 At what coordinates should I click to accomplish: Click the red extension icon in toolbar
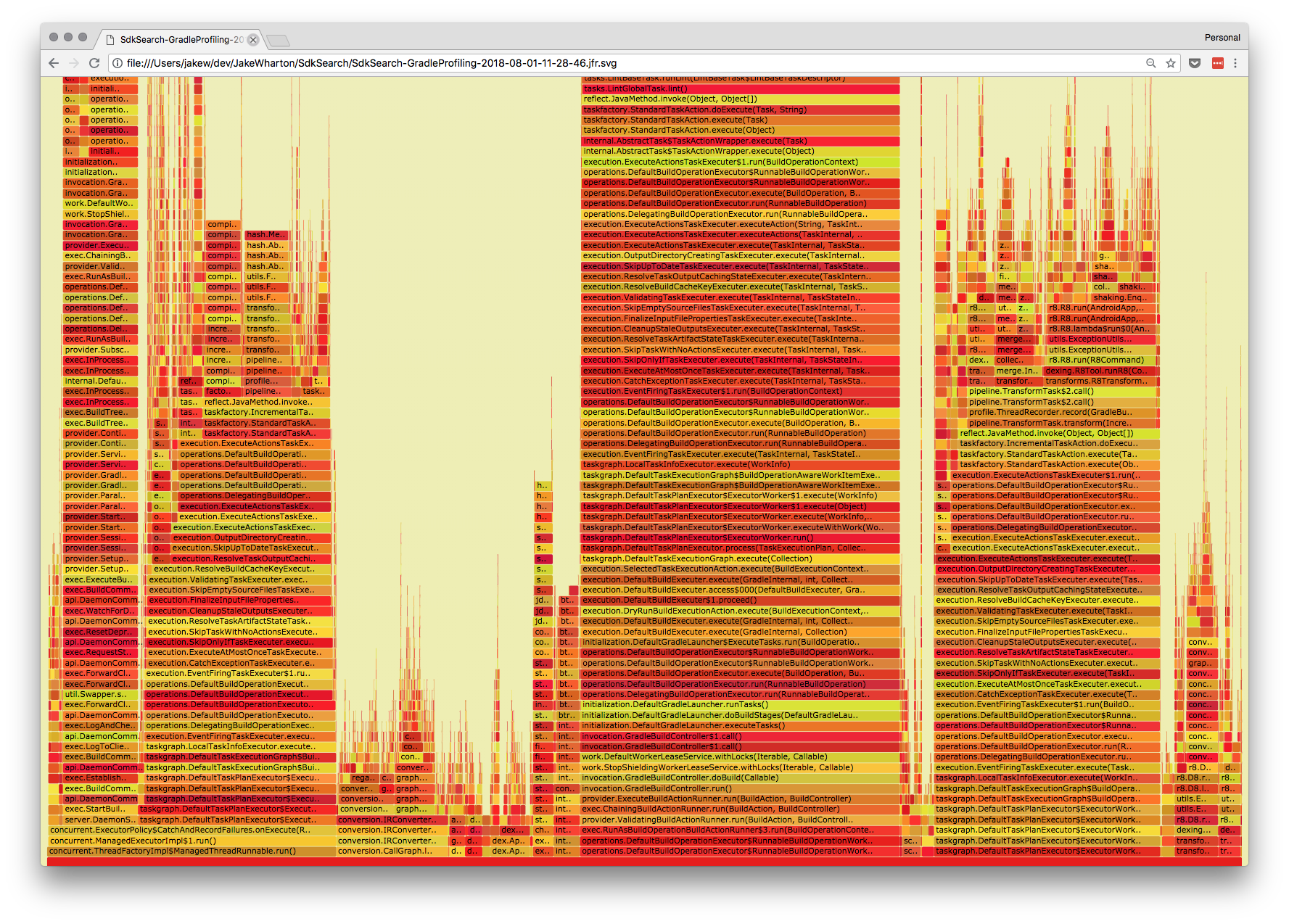[x=1218, y=63]
